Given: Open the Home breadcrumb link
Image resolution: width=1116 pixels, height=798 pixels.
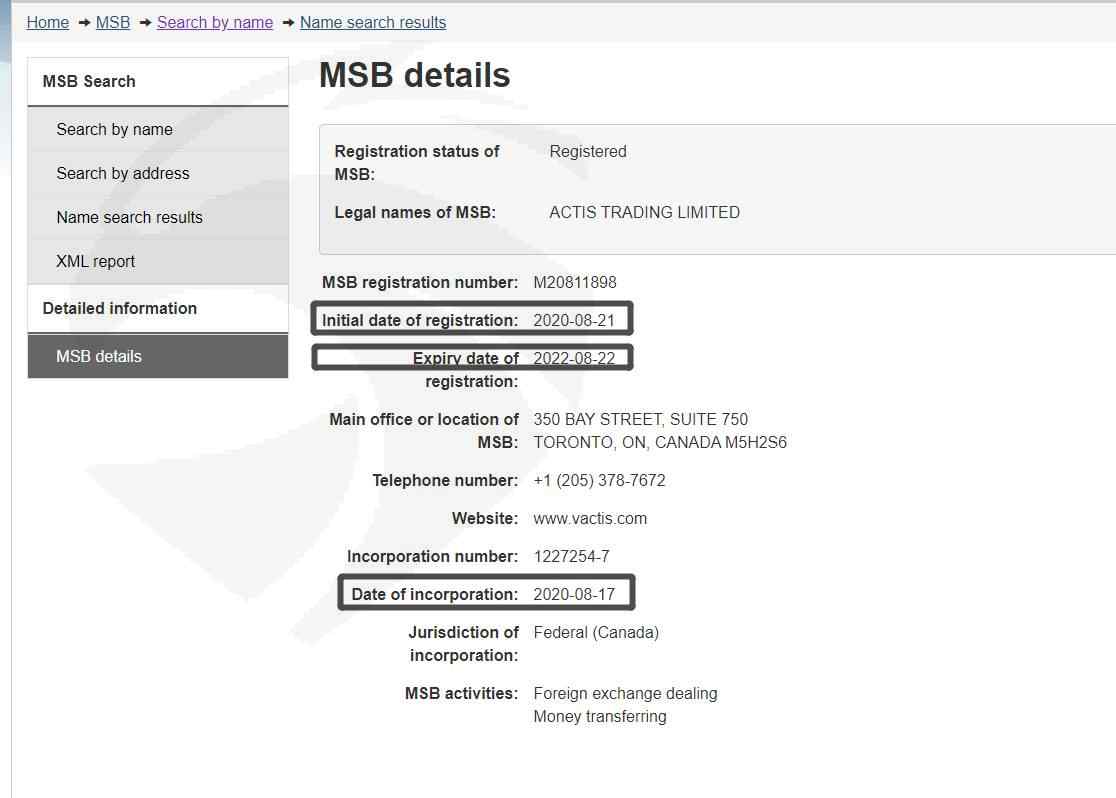Looking at the screenshot, I should (x=48, y=23).
